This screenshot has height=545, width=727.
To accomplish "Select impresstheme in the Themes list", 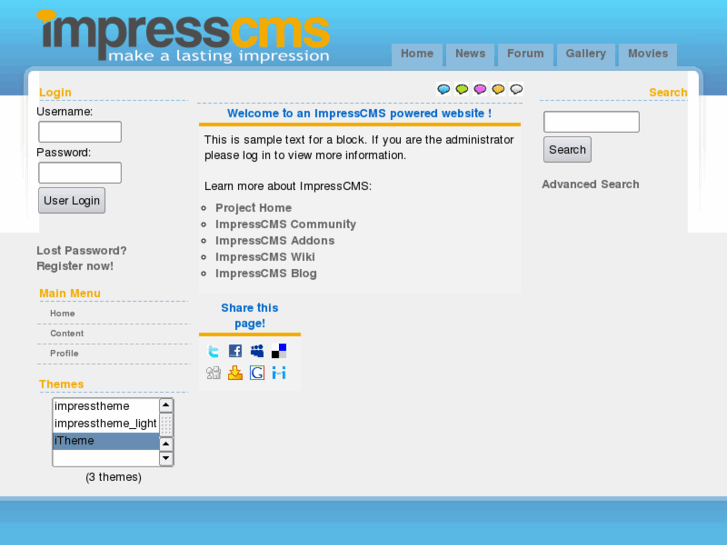I will click(x=106, y=406).
